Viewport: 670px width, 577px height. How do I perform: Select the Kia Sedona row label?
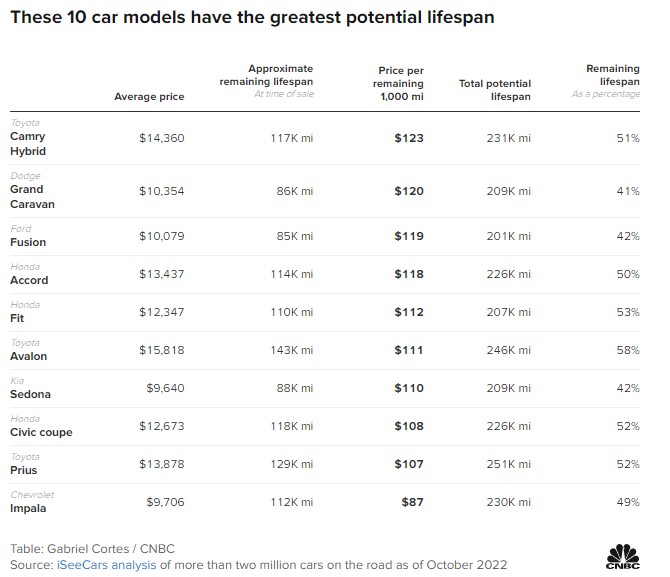30,394
